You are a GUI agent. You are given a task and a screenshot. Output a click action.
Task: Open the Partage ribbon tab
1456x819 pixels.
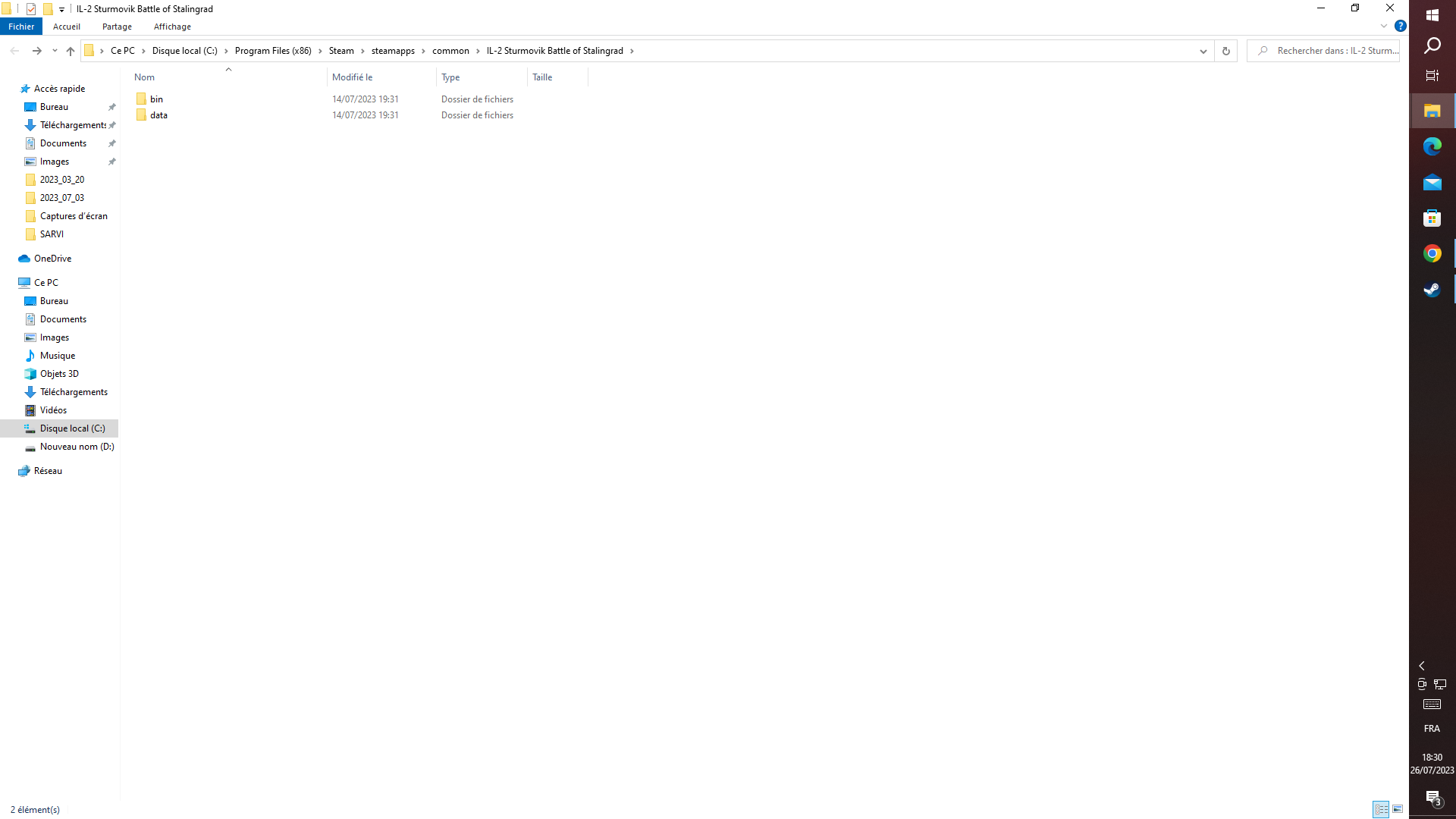tap(117, 27)
